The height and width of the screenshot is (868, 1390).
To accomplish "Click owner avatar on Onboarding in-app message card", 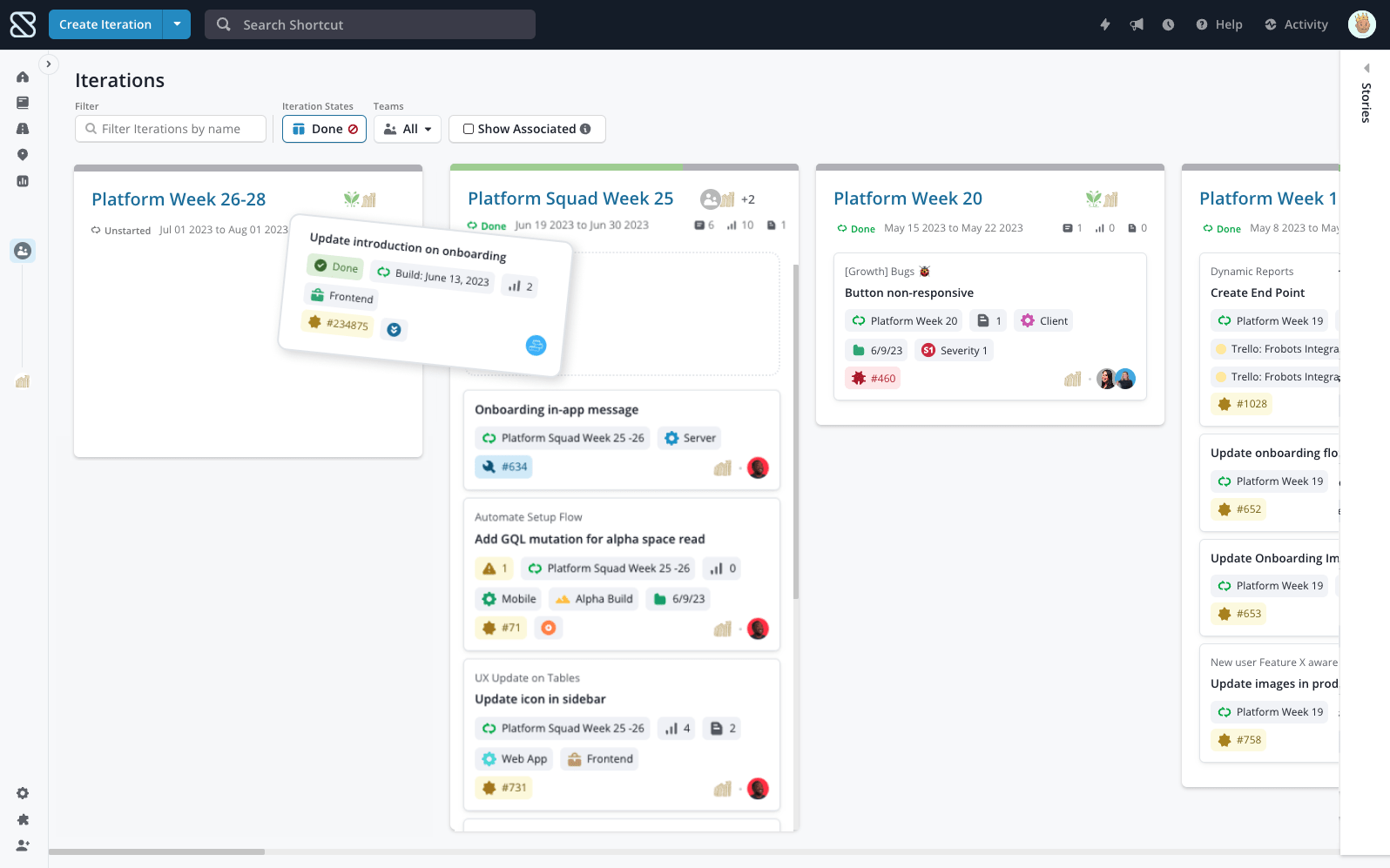I will [758, 468].
